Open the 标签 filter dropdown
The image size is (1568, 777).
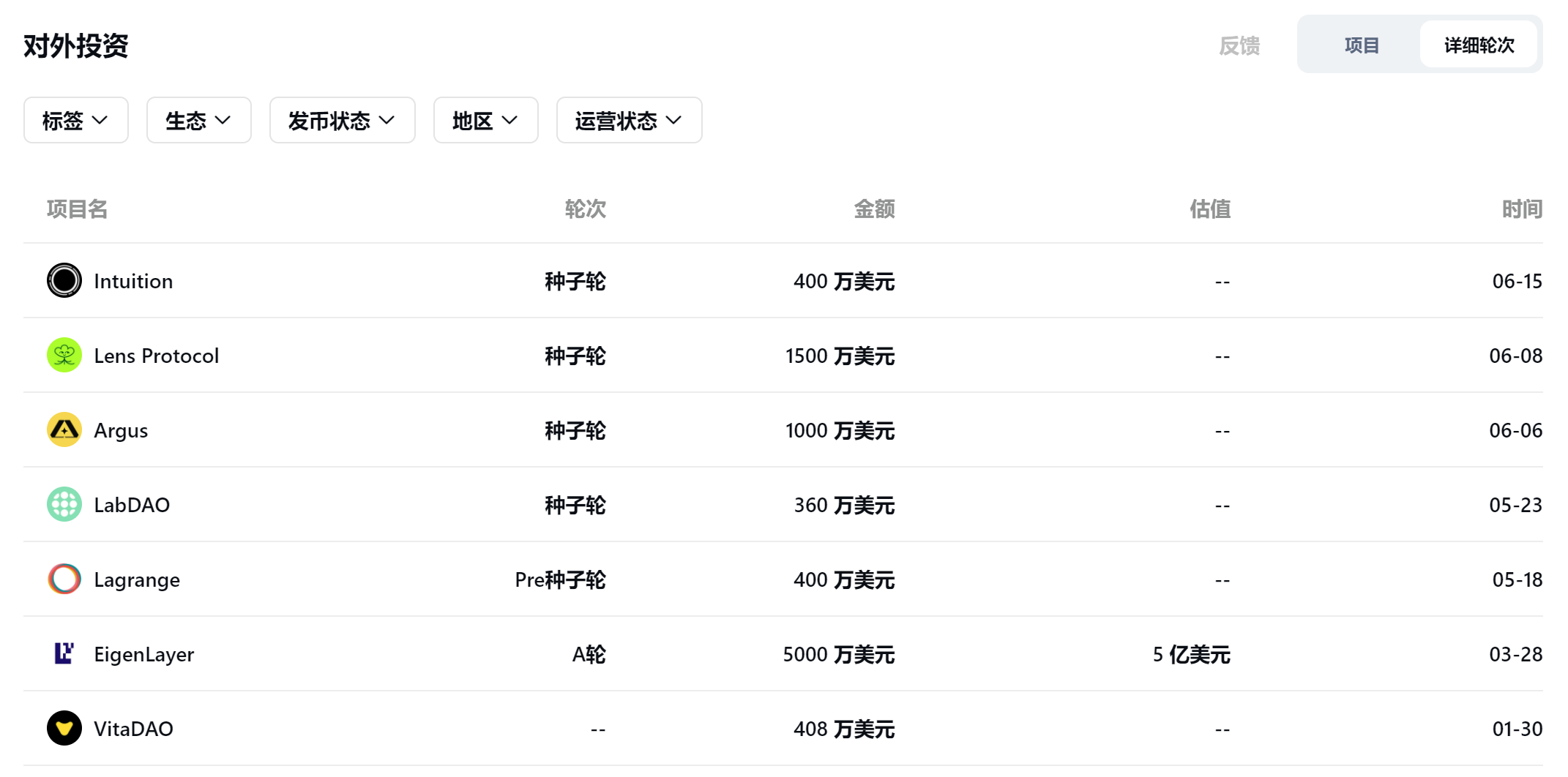76,120
